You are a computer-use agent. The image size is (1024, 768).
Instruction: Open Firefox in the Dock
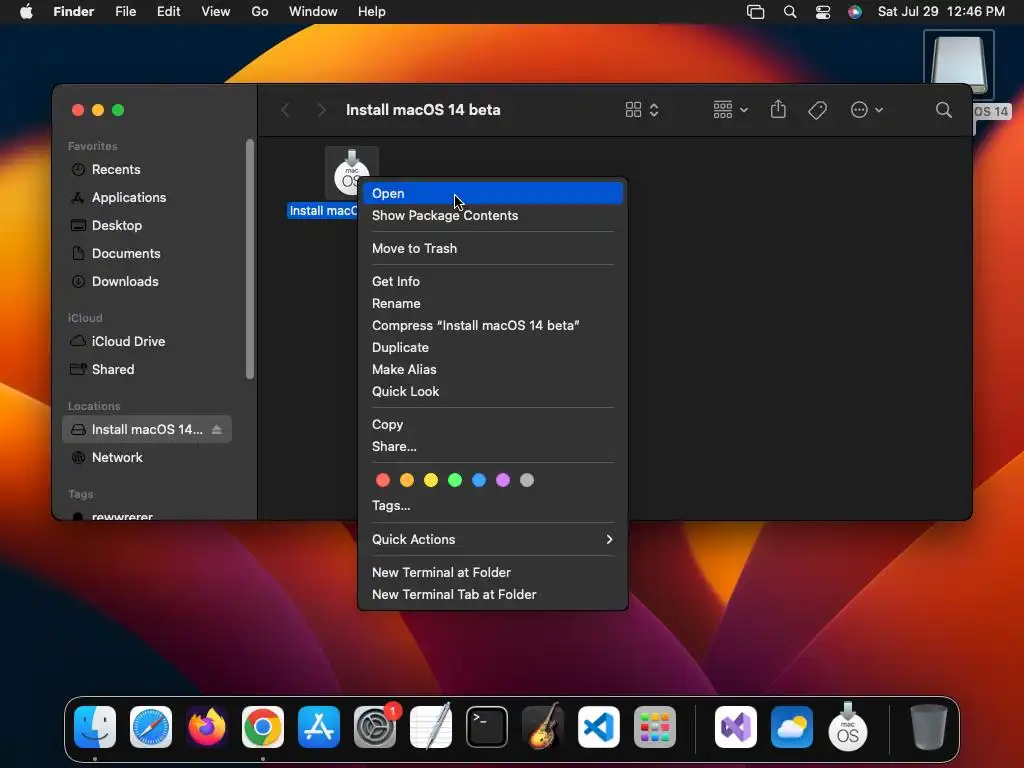click(207, 727)
